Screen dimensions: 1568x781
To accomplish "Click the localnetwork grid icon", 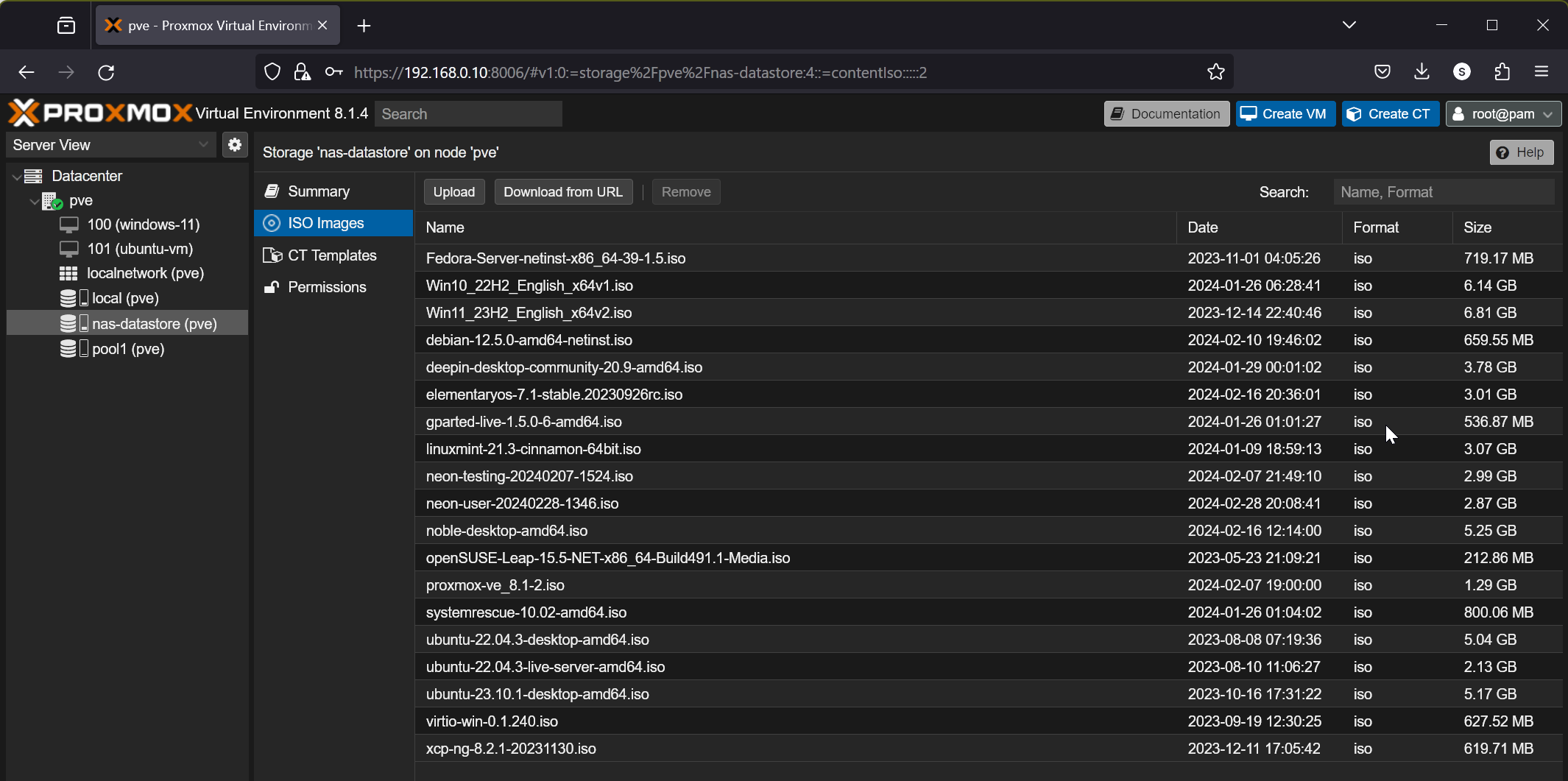I will (x=68, y=274).
